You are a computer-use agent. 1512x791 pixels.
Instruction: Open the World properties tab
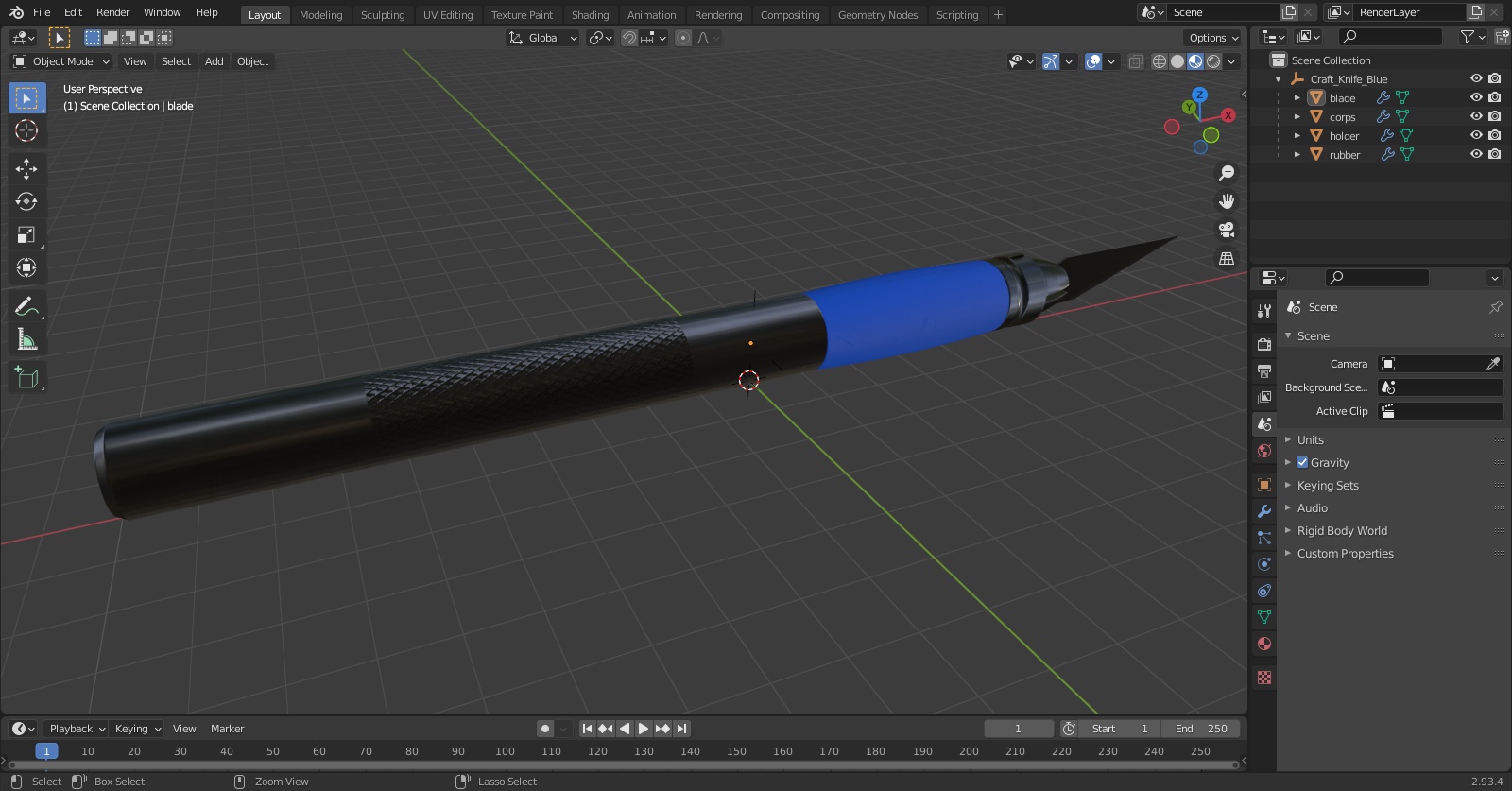pyautogui.click(x=1264, y=451)
